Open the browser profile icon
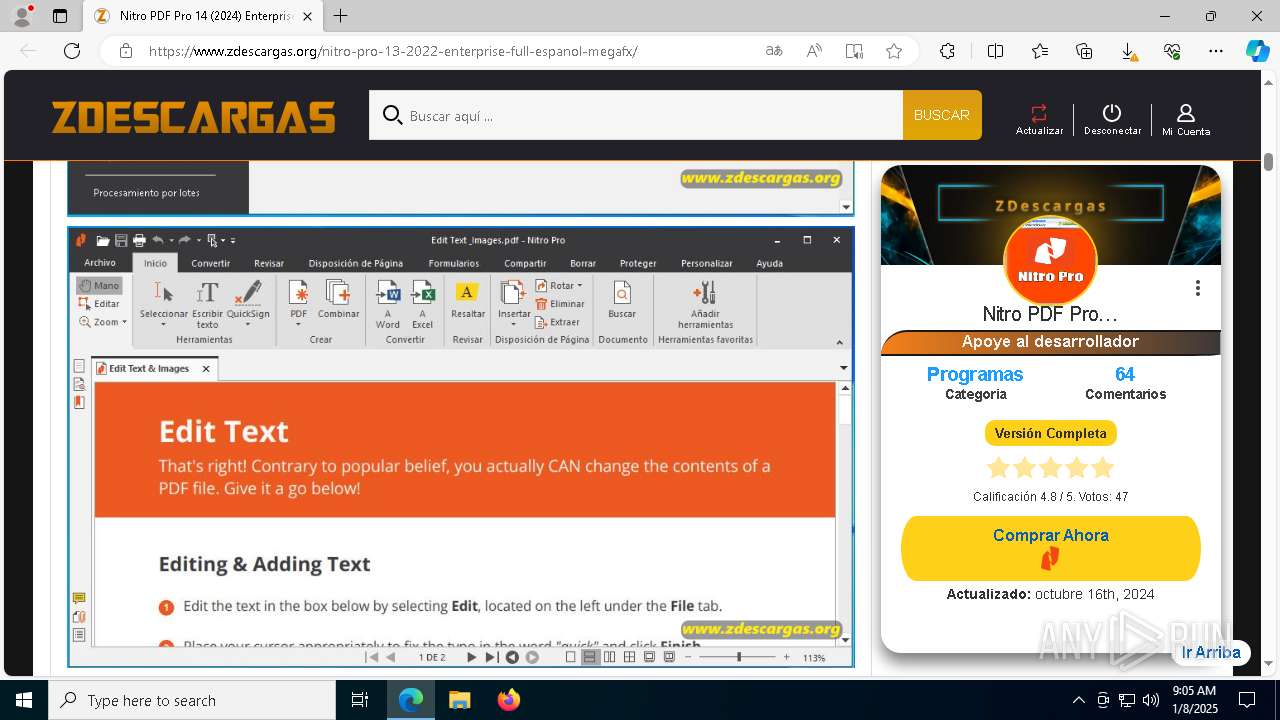This screenshot has width=1280, height=720. (x=22, y=16)
